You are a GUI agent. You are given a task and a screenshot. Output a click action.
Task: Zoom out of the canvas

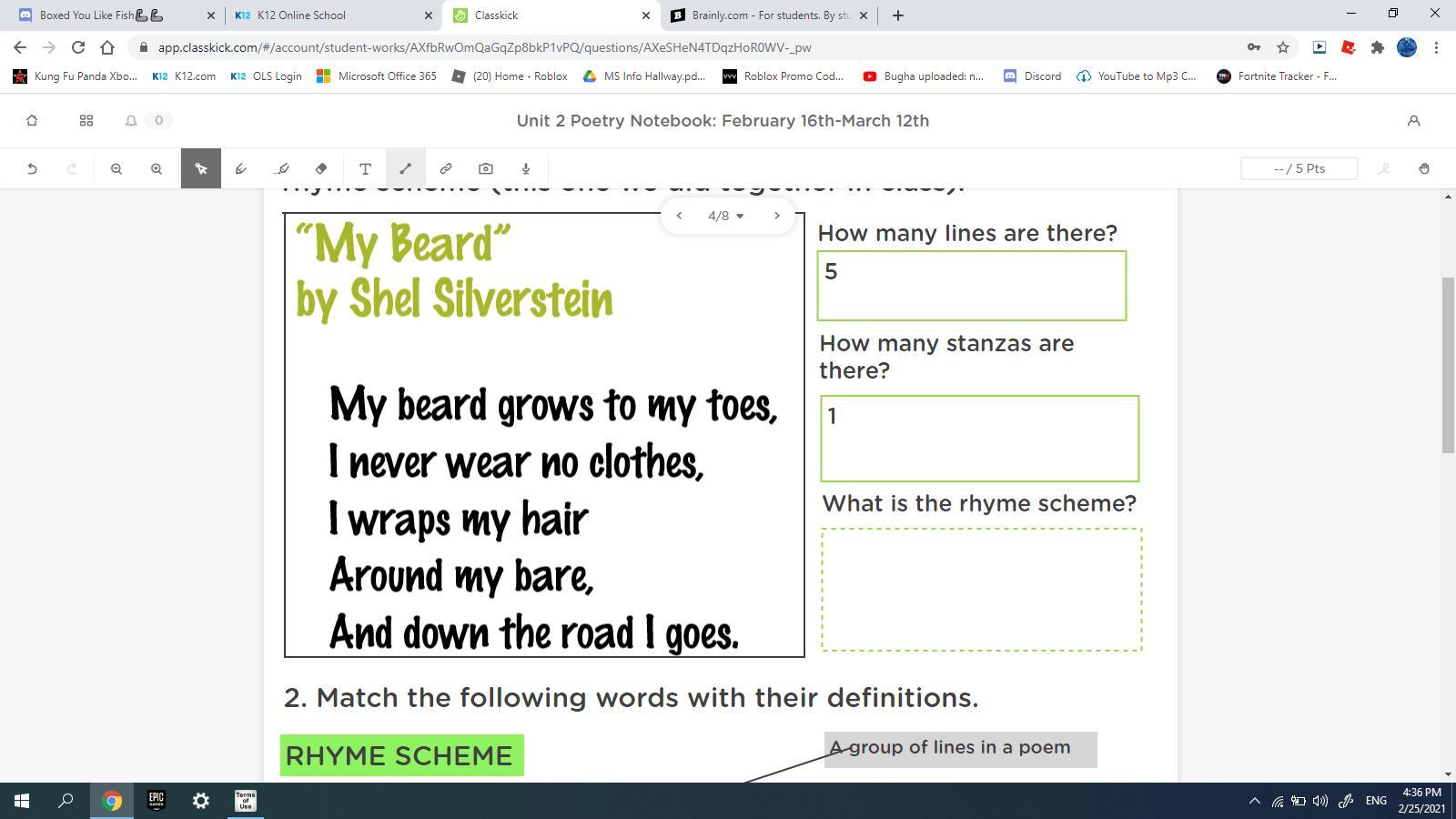pyautogui.click(x=116, y=168)
